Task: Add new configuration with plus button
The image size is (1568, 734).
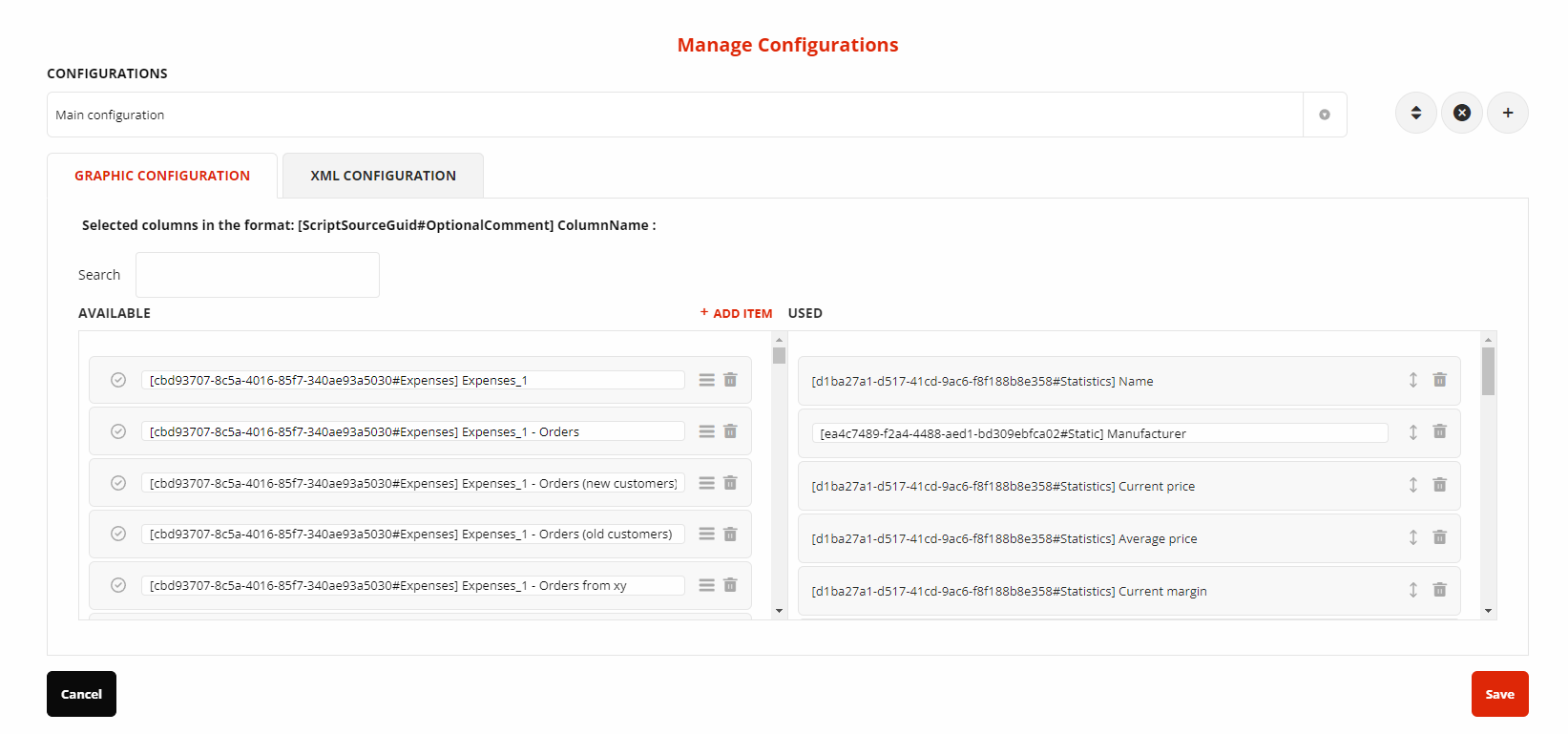Action: pyautogui.click(x=1507, y=113)
